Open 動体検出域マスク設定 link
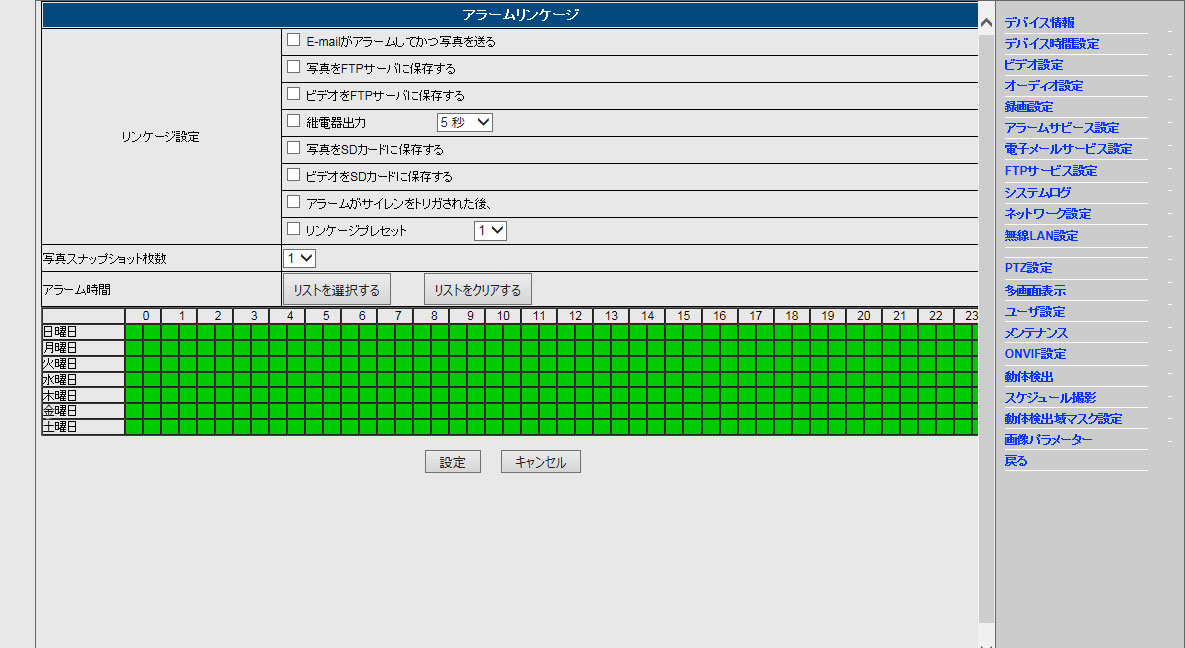Viewport: 1185px width, 648px height. (x=1063, y=419)
